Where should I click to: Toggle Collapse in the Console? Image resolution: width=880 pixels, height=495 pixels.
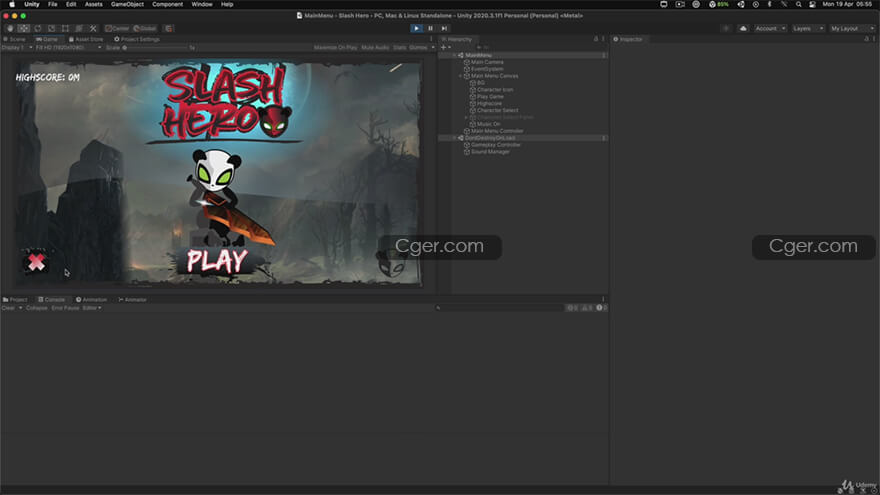36,308
